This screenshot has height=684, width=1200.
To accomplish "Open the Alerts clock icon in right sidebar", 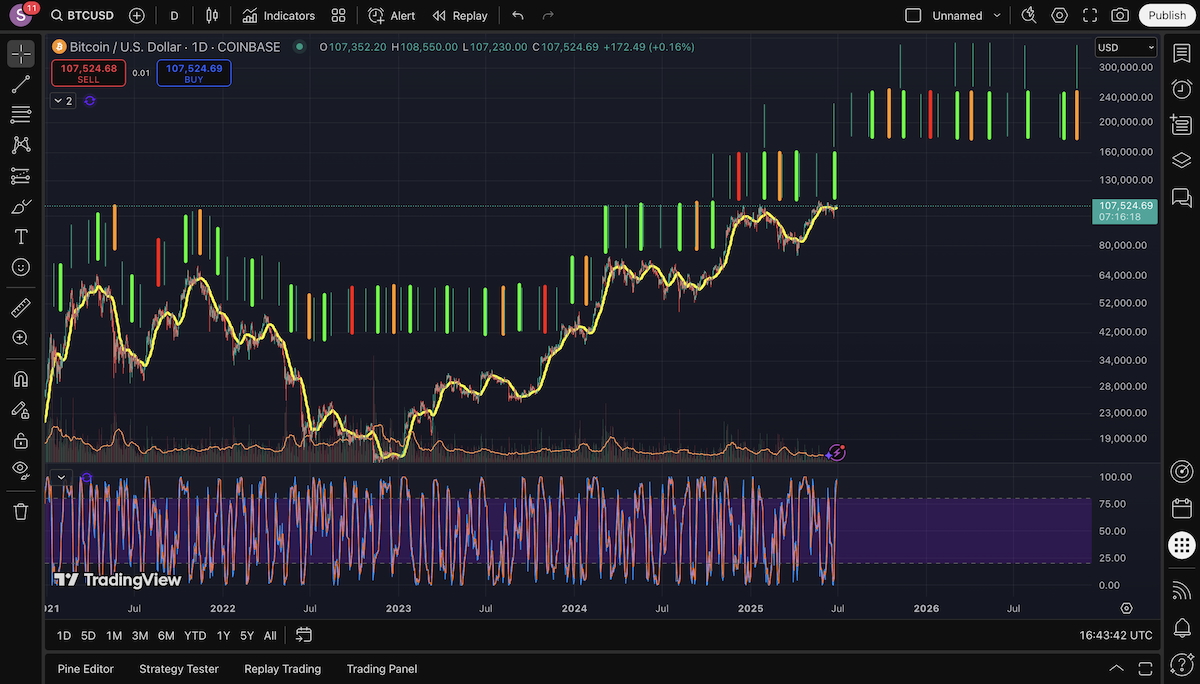I will (1181, 89).
